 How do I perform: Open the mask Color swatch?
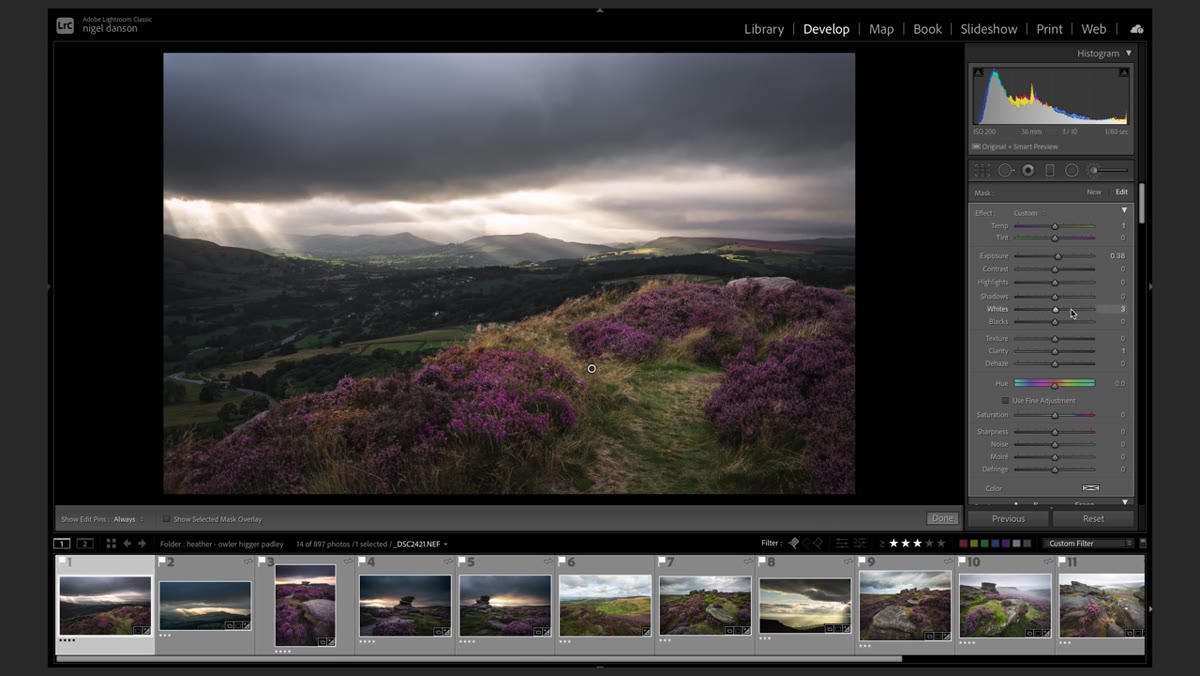pyautogui.click(x=1091, y=488)
